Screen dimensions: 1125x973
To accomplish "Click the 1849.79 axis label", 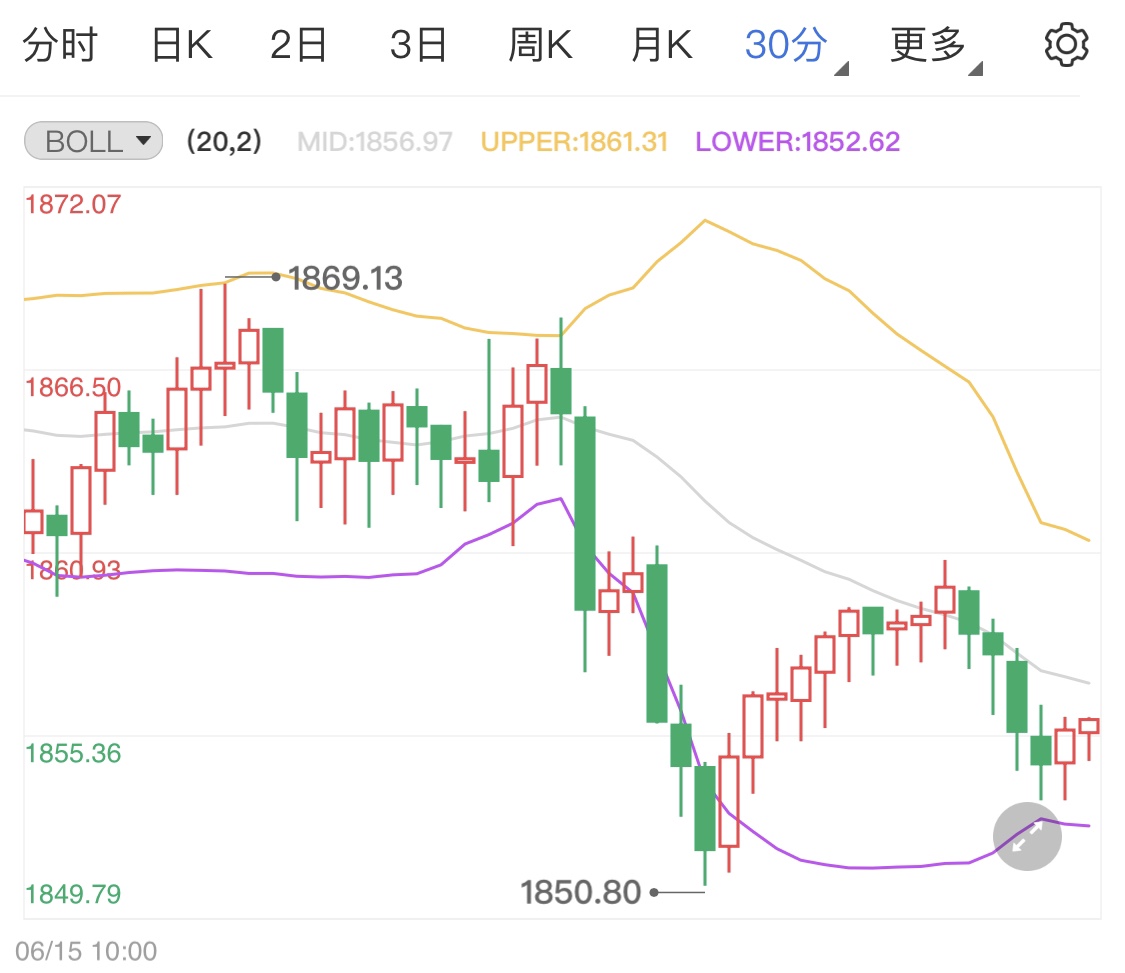I will coord(73,894).
